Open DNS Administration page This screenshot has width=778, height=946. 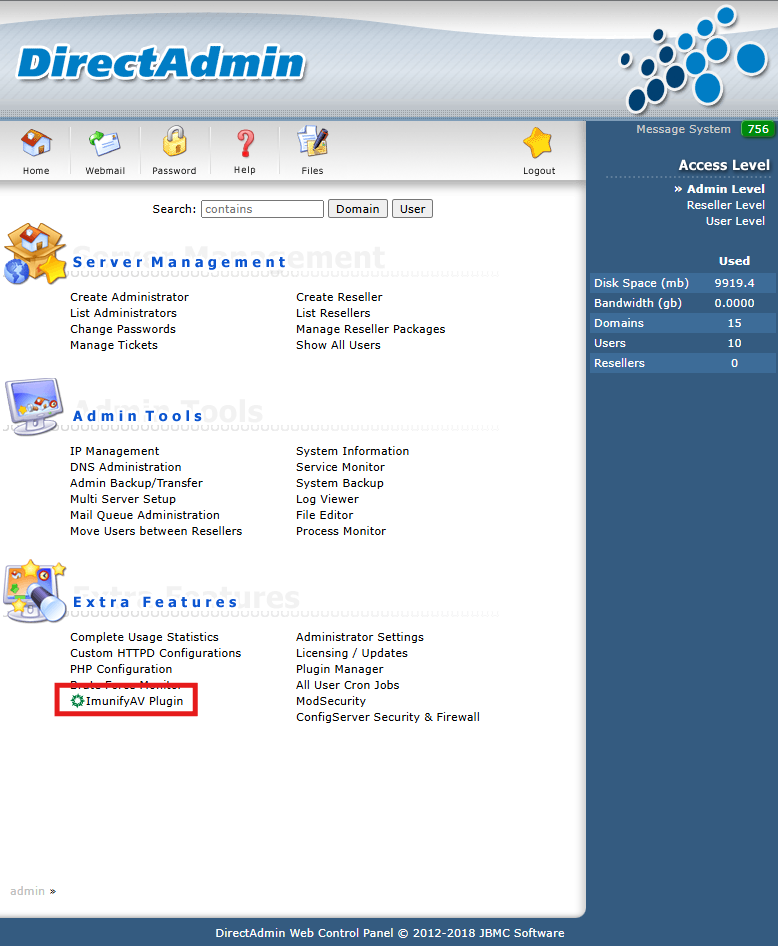126,467
